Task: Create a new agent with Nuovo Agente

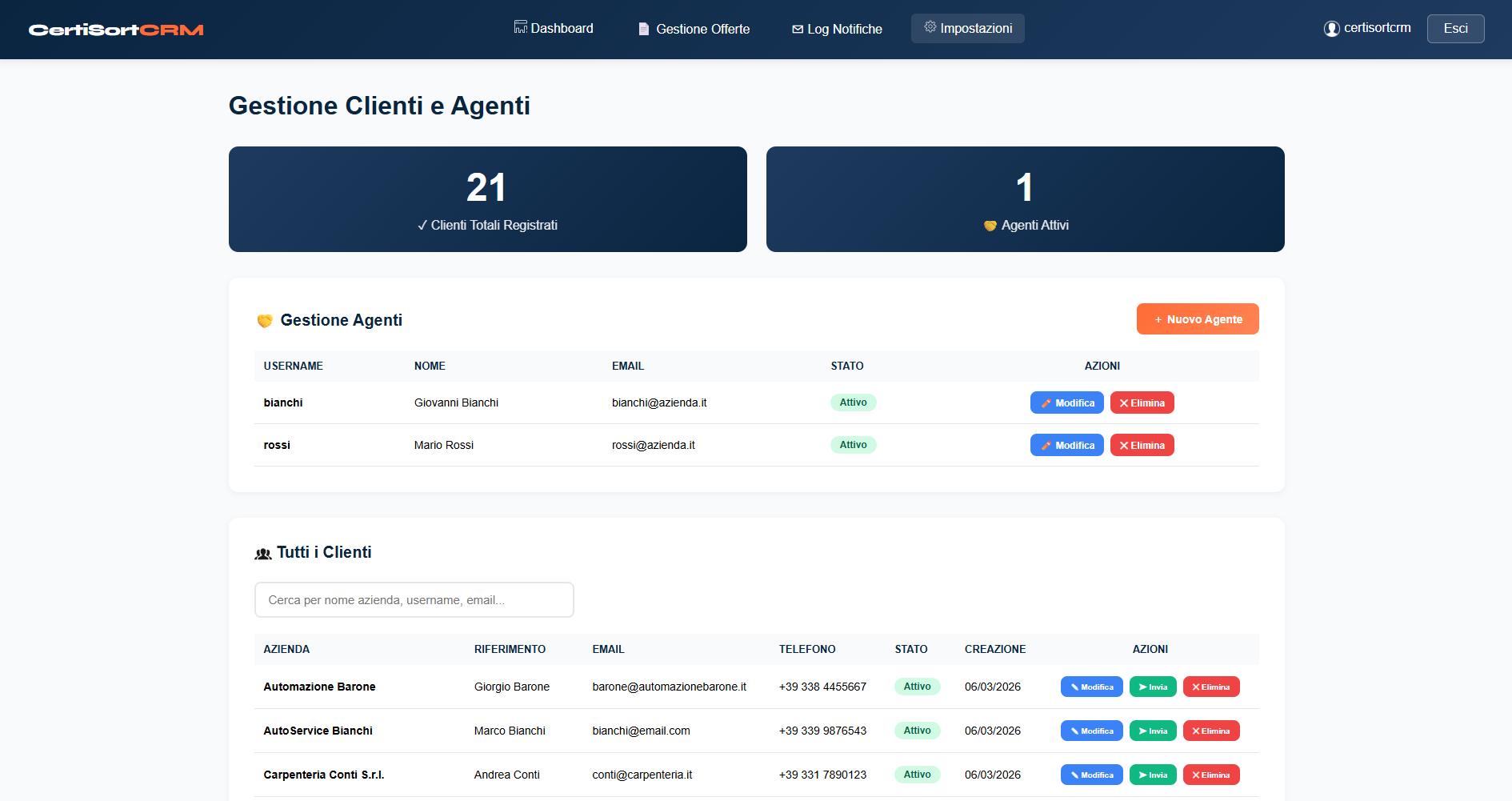Action: tap(1197, 318)
